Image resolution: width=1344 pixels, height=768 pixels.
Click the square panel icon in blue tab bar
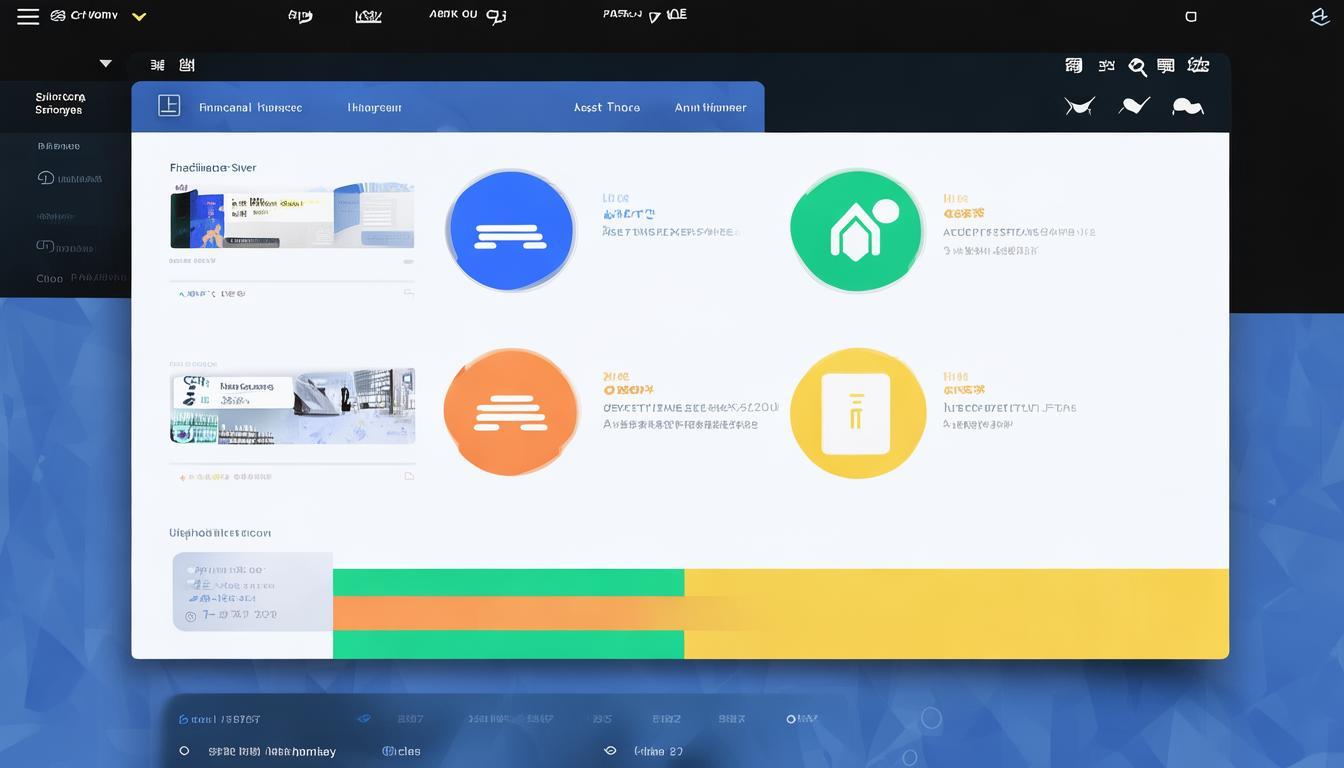point(169,106)
